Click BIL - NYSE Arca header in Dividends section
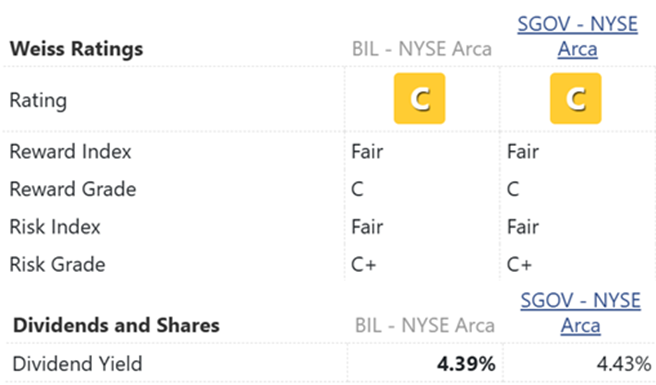The height and width of the screenshot is (385, 656). tap(425, 326)
